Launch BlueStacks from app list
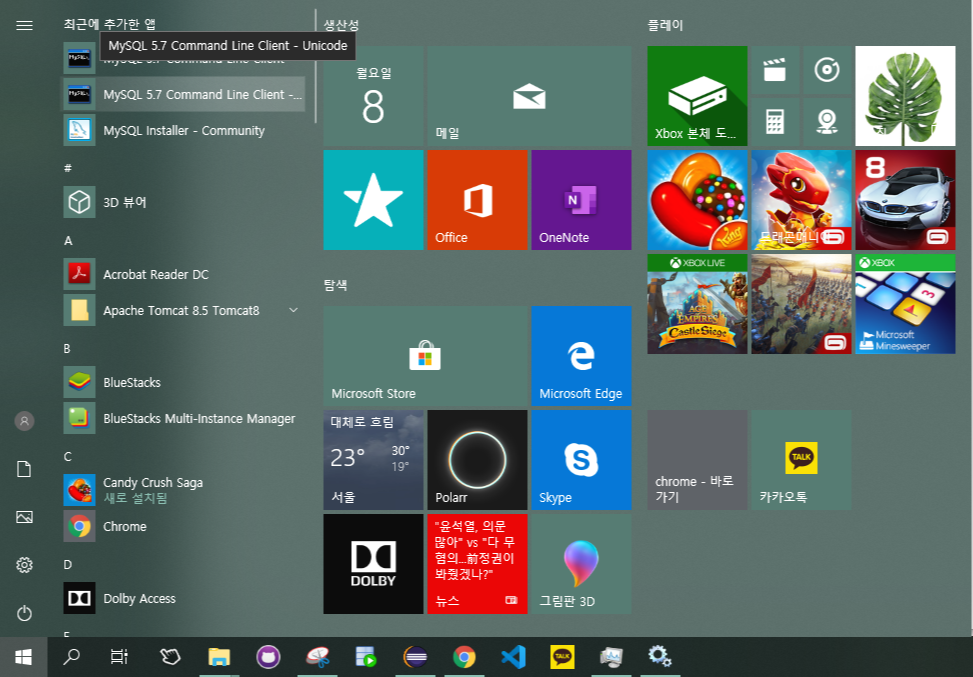 (184, 382)
